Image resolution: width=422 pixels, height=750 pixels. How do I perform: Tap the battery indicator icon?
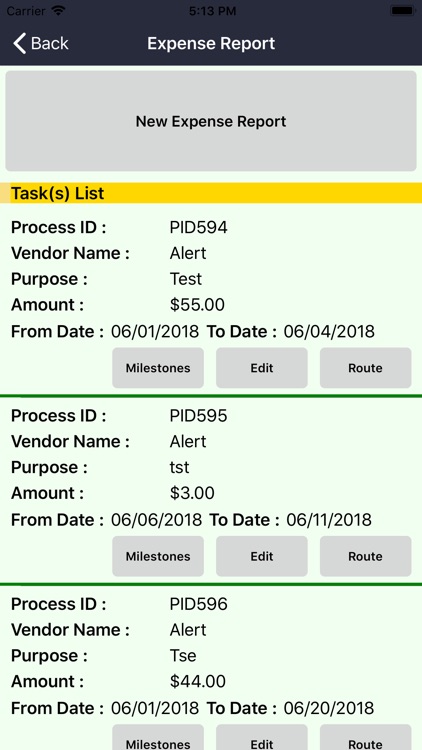click(402, 11)
